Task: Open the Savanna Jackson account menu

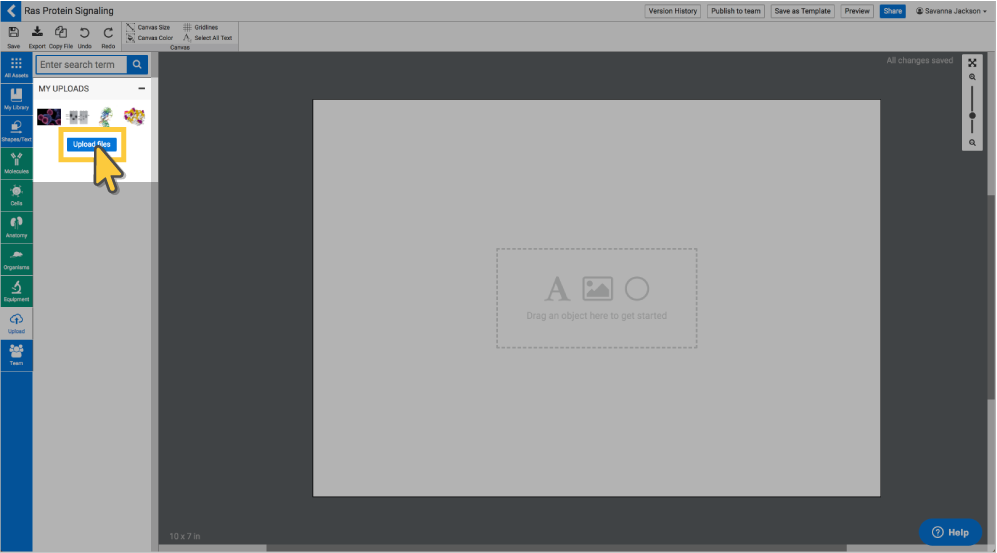Action: tap(951, 11)
